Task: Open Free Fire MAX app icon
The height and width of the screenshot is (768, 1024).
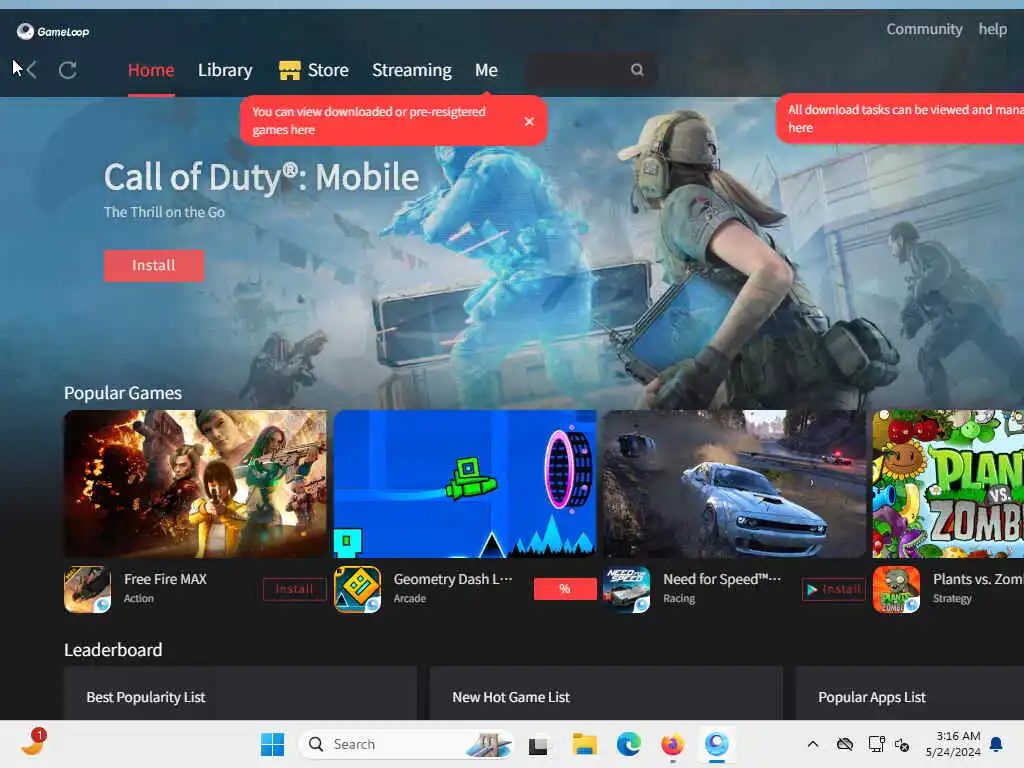Action: click(x=88, y=589)
